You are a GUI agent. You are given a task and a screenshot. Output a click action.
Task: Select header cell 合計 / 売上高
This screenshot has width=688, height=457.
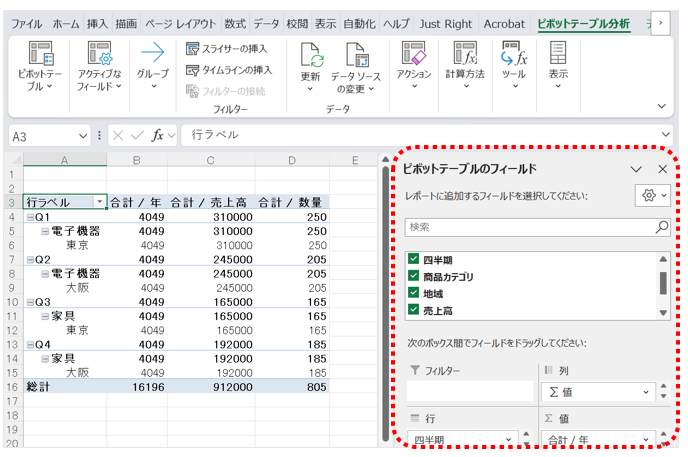tap(211, 202)
